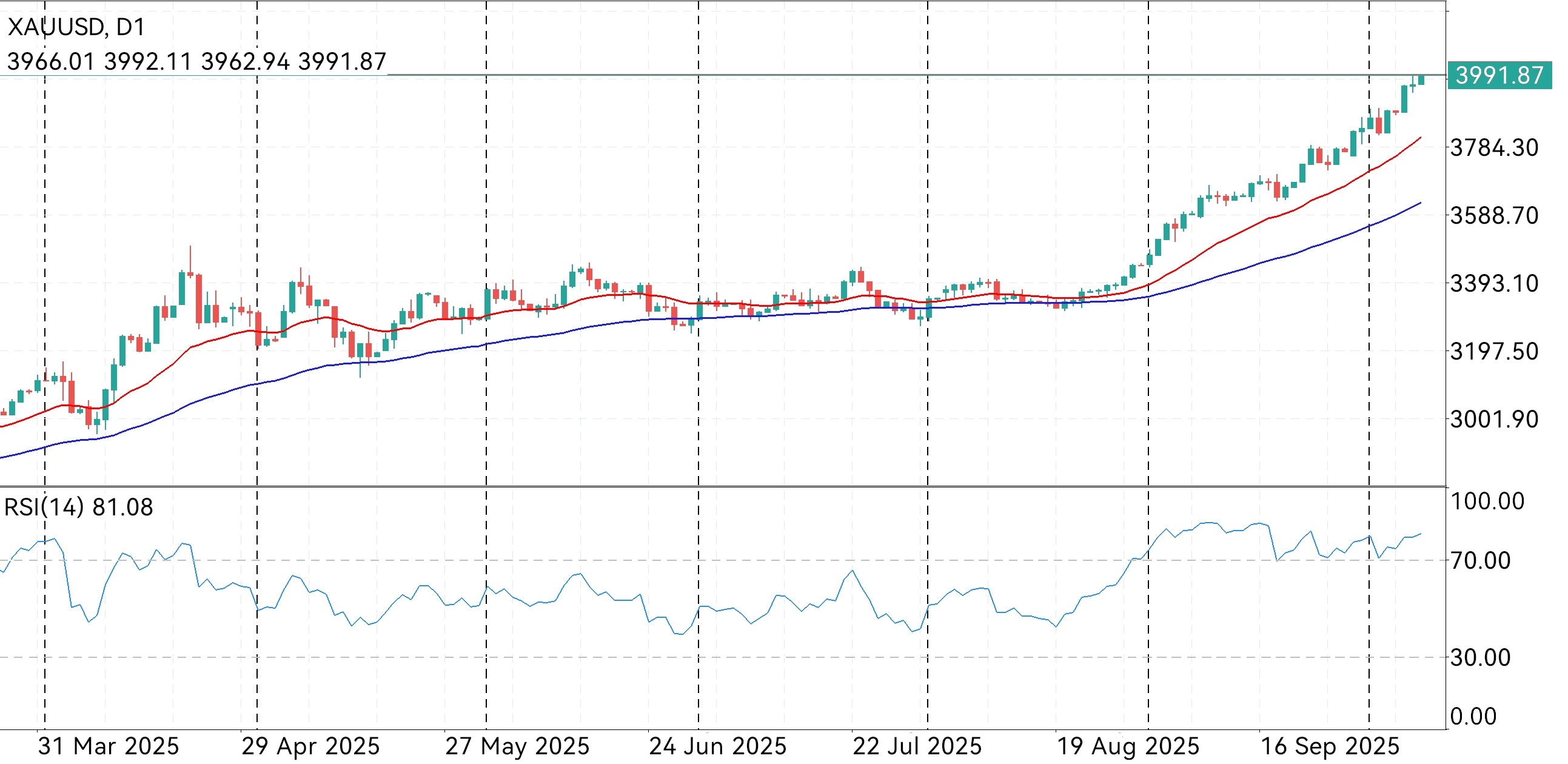Click the 30.00 RSI oversold level label
Screen dimensions: 1568x764
[1479, 658]
